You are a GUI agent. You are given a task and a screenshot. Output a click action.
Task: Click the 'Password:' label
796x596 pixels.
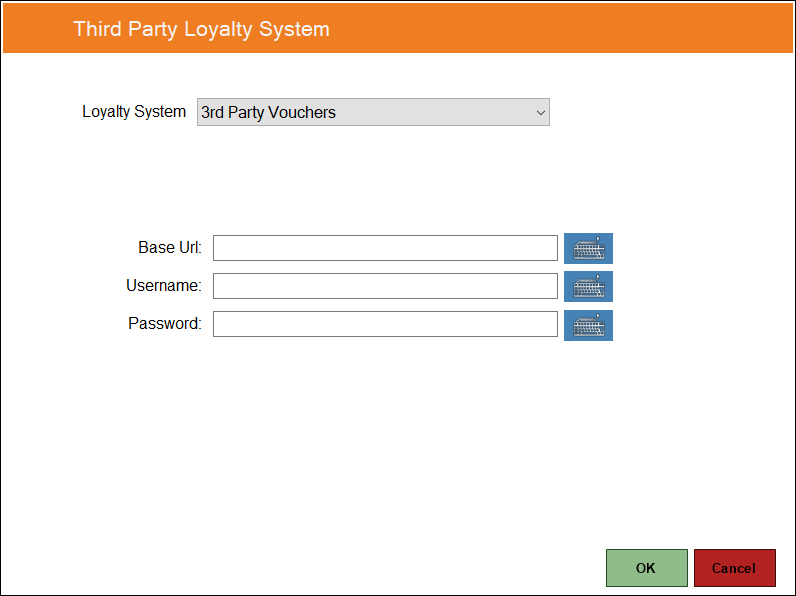[x=165, y=323]
